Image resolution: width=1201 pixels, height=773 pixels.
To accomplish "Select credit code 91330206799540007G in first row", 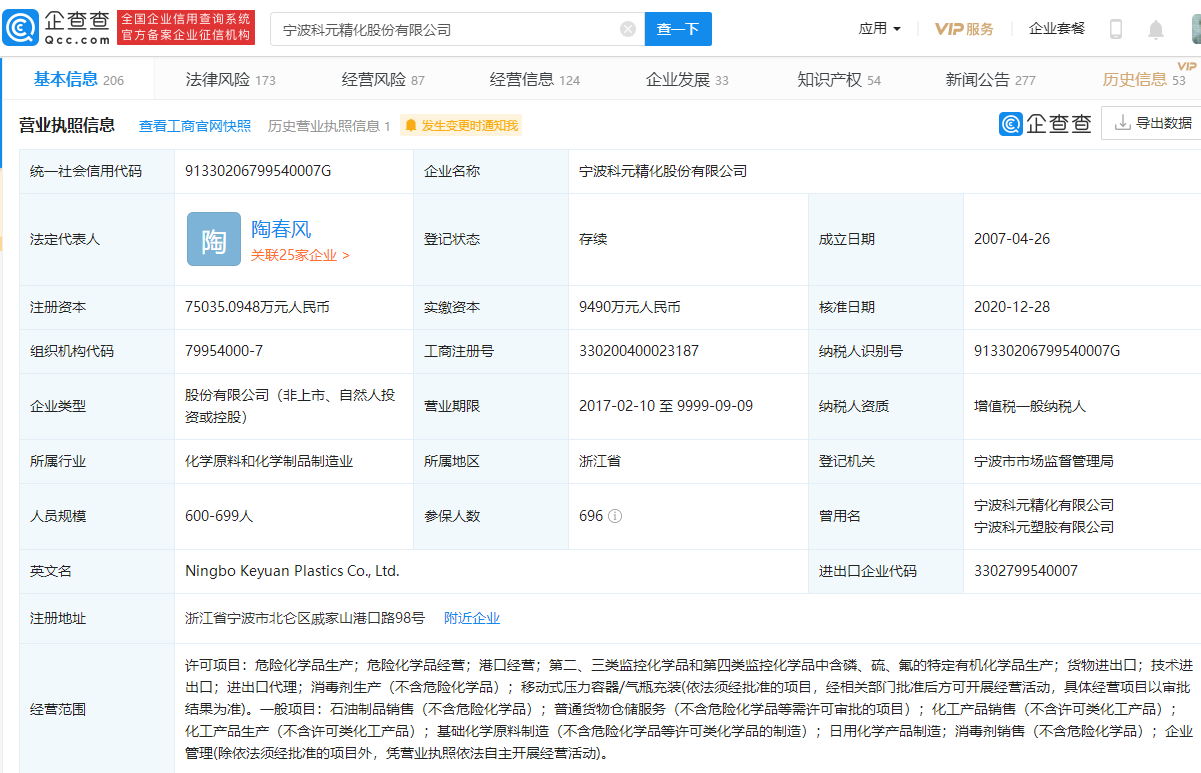I will click(258, 171).
